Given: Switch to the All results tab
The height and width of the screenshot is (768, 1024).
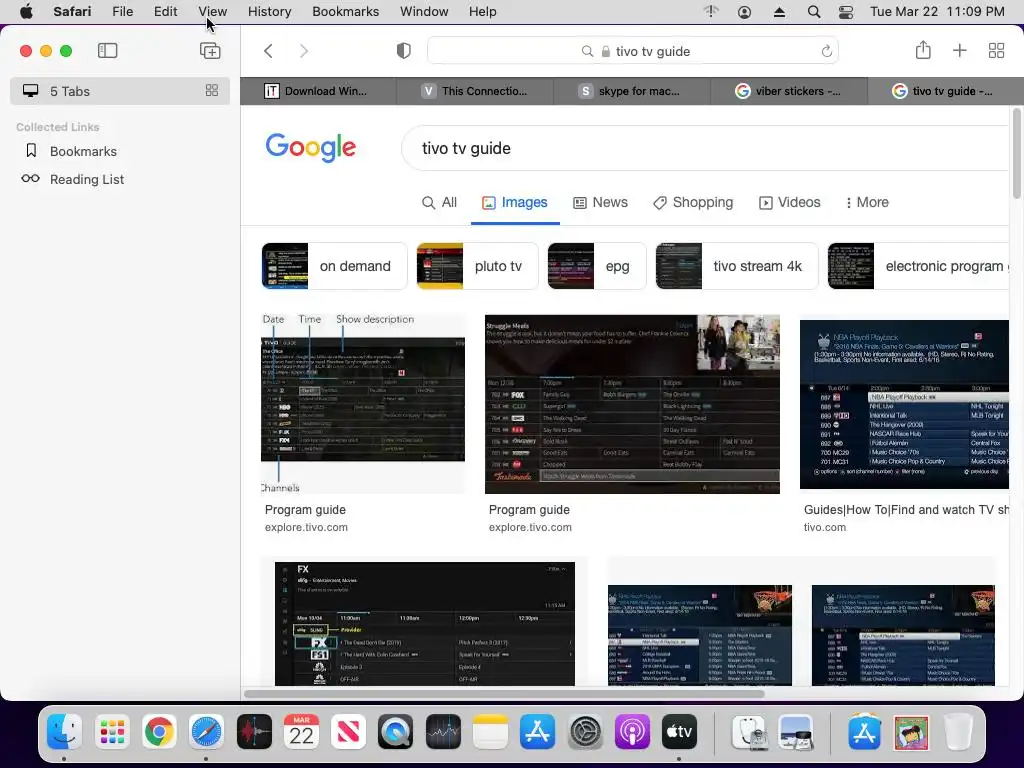Looking at the screenshot, I should pos(440,202).
